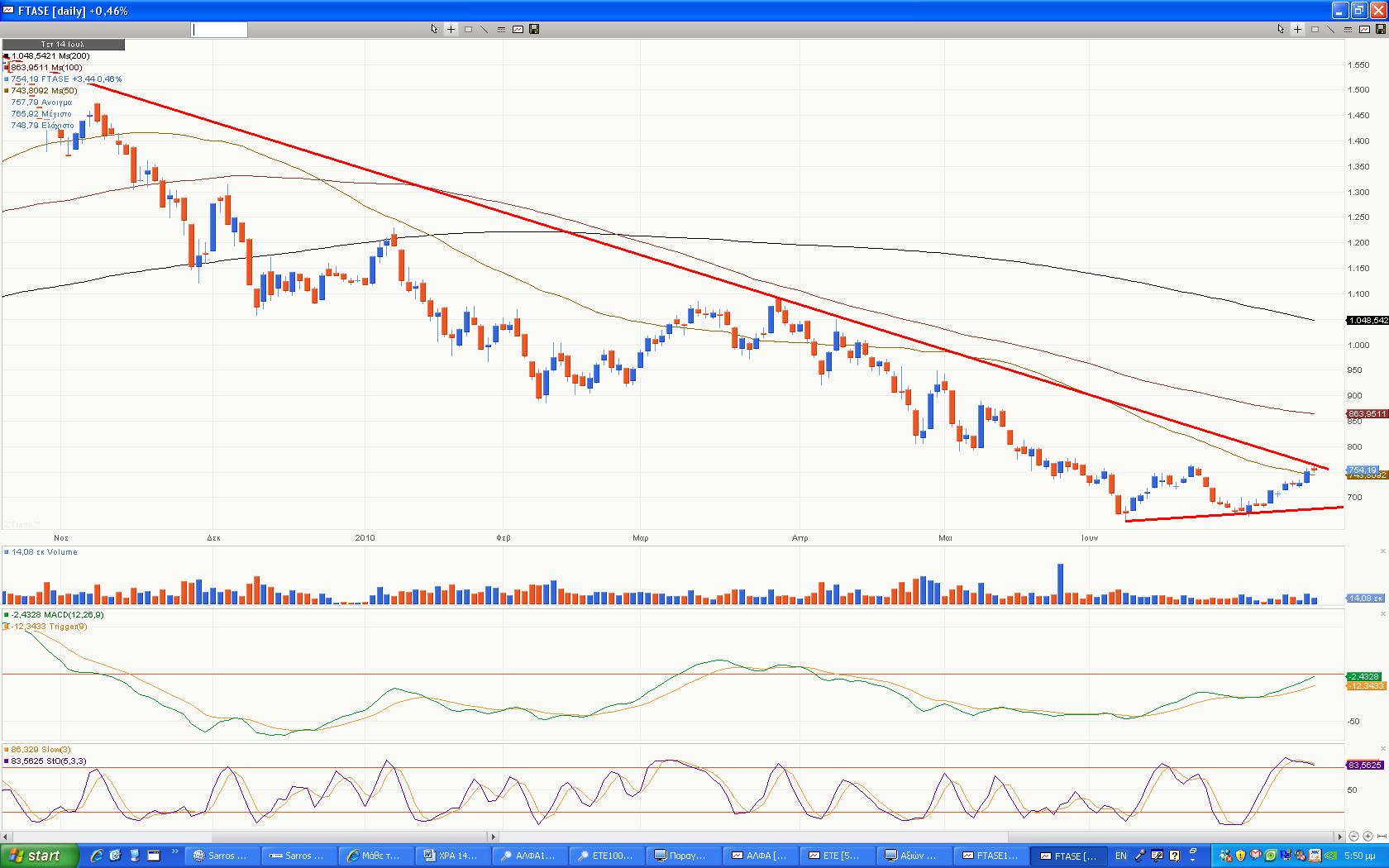Image resolution: width=1389 pixels, height=868 pixels.
Task: Click the 14,08 volume value tag
Action: click(x=1366, y=599)
